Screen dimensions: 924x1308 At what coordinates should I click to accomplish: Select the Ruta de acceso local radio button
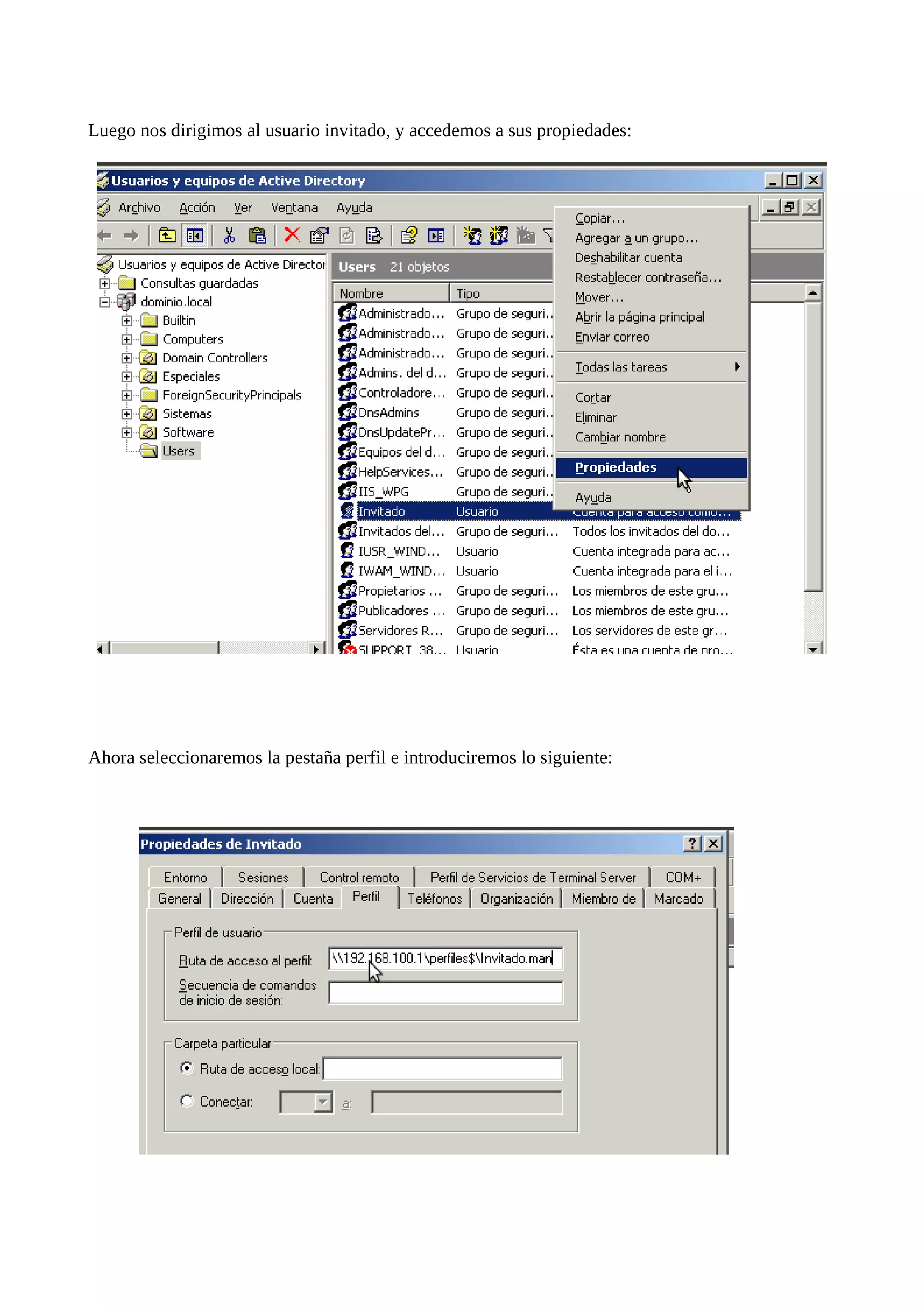click(186, 1068)
